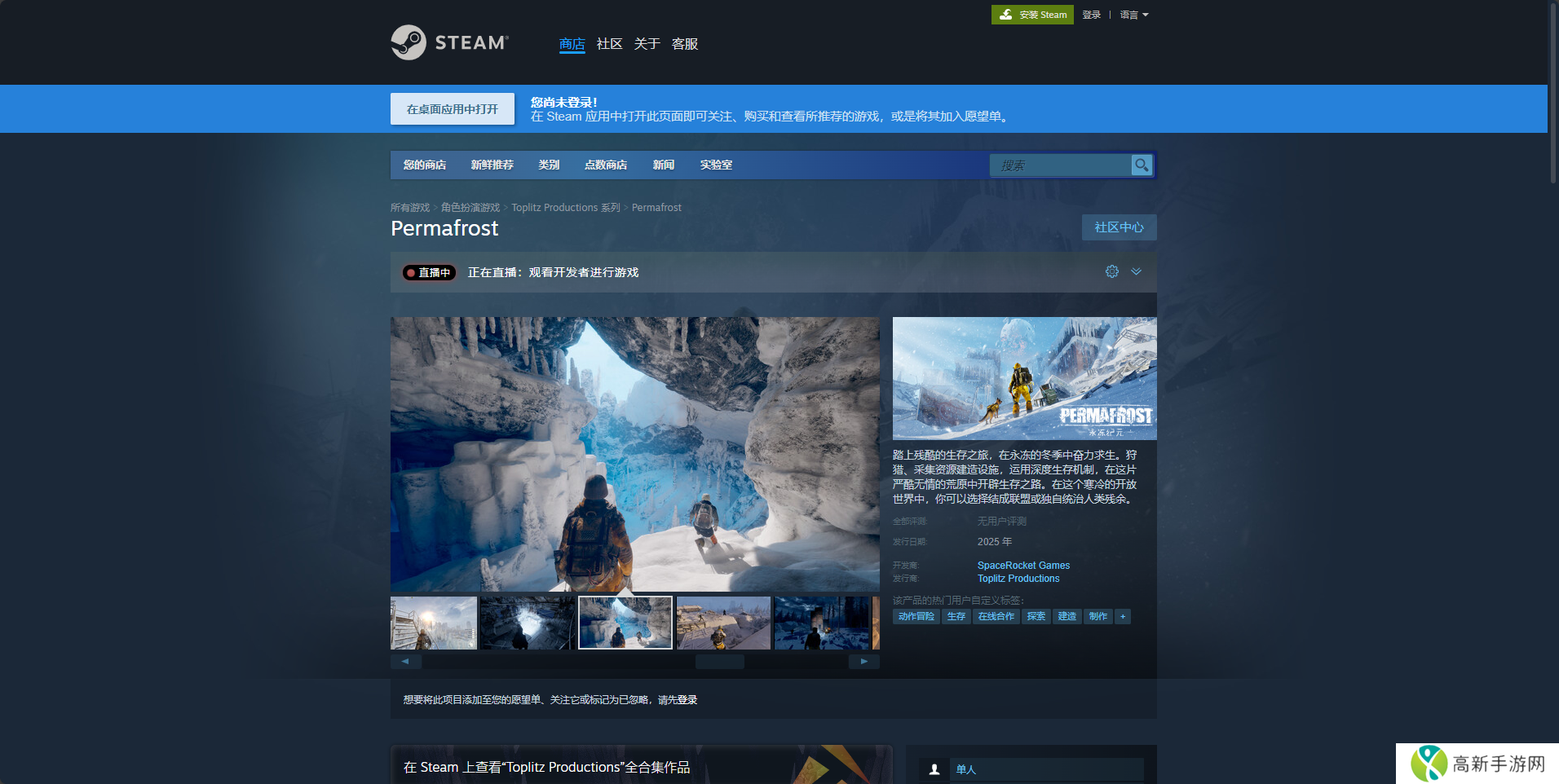Click into the store search field
Viewport: 1559px width, 784px height.
click(x=1060, y=165)
